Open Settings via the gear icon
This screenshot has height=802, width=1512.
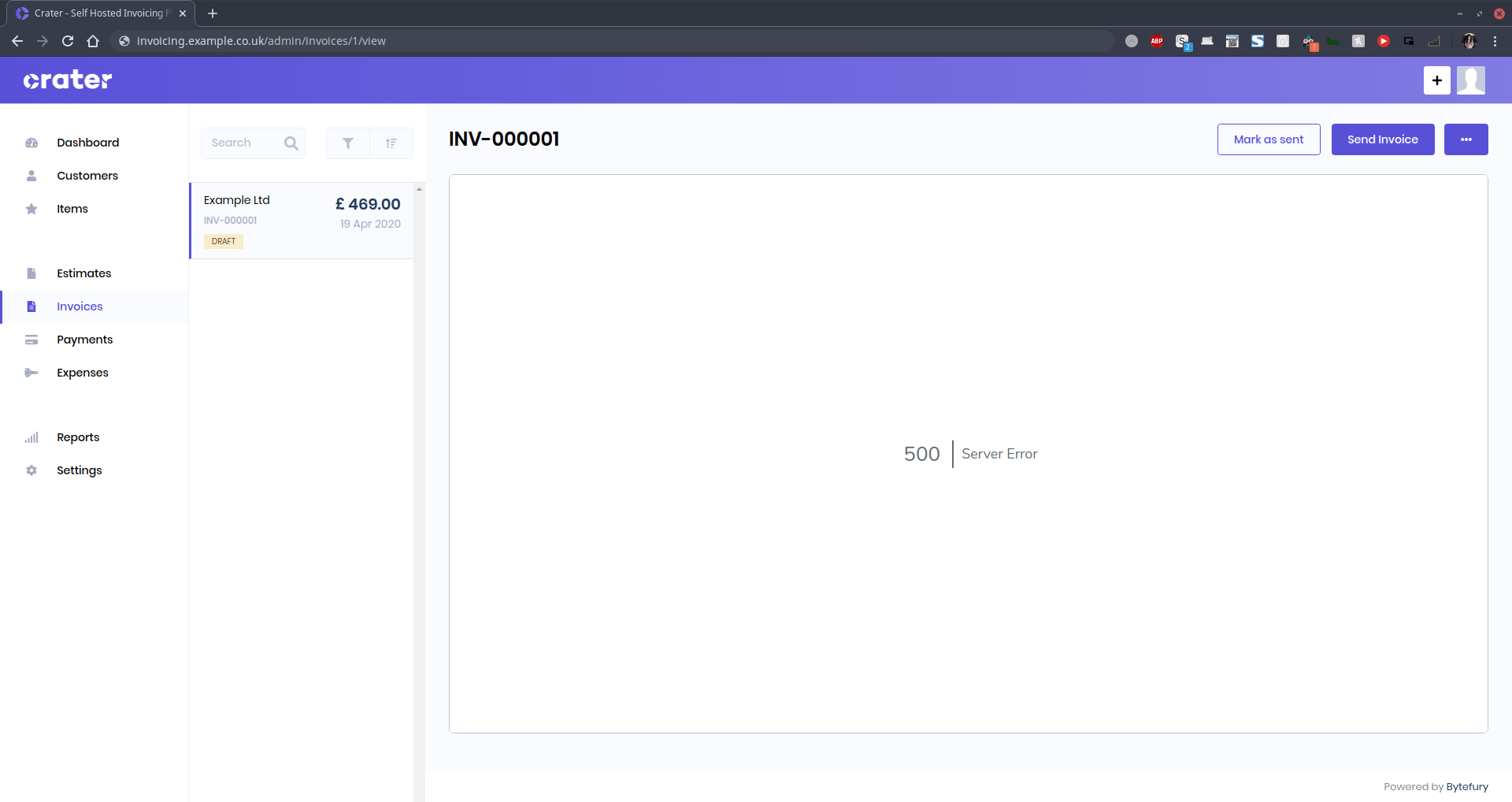31,470
